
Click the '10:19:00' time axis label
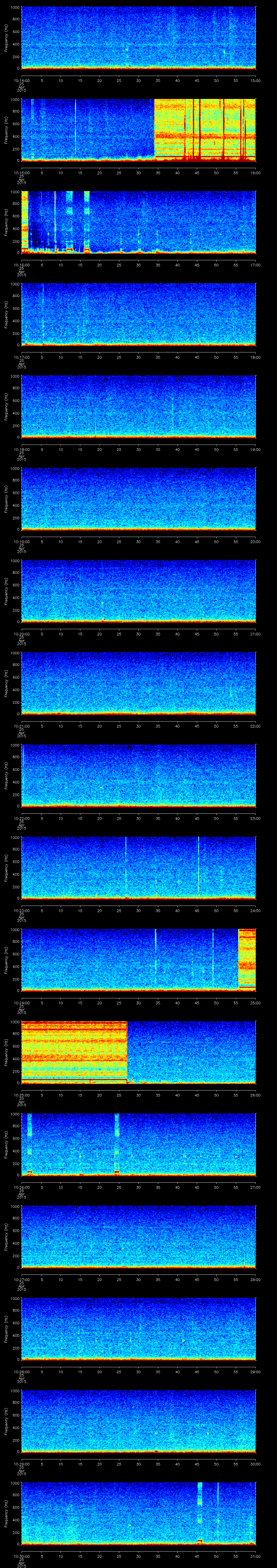coord(21,542)
